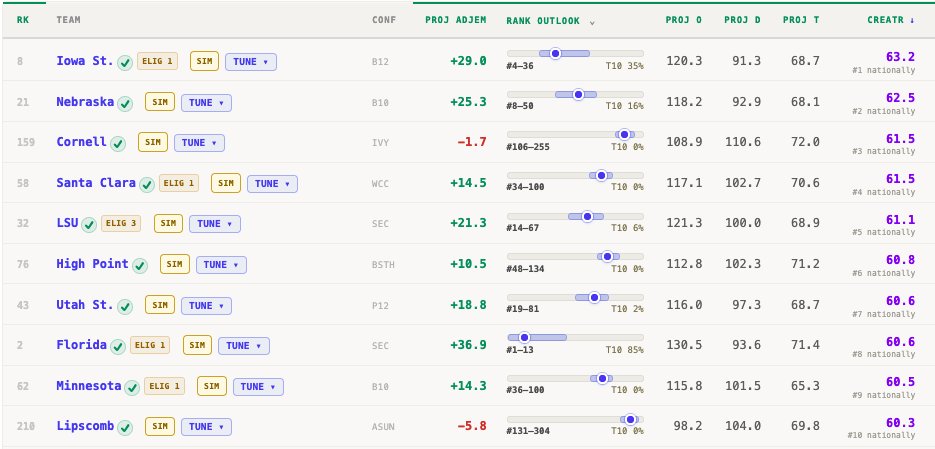Open High Point's TUNE dropdown

pos(221,265)
